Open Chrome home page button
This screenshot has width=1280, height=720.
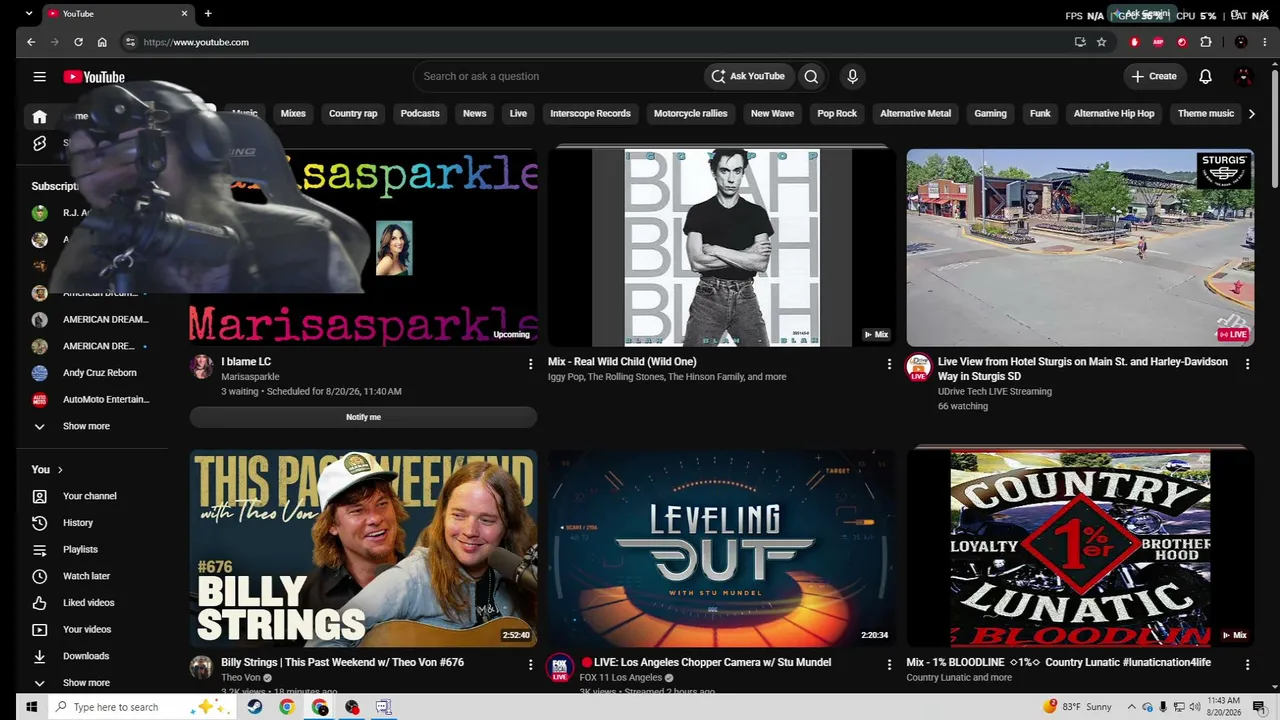102,42
